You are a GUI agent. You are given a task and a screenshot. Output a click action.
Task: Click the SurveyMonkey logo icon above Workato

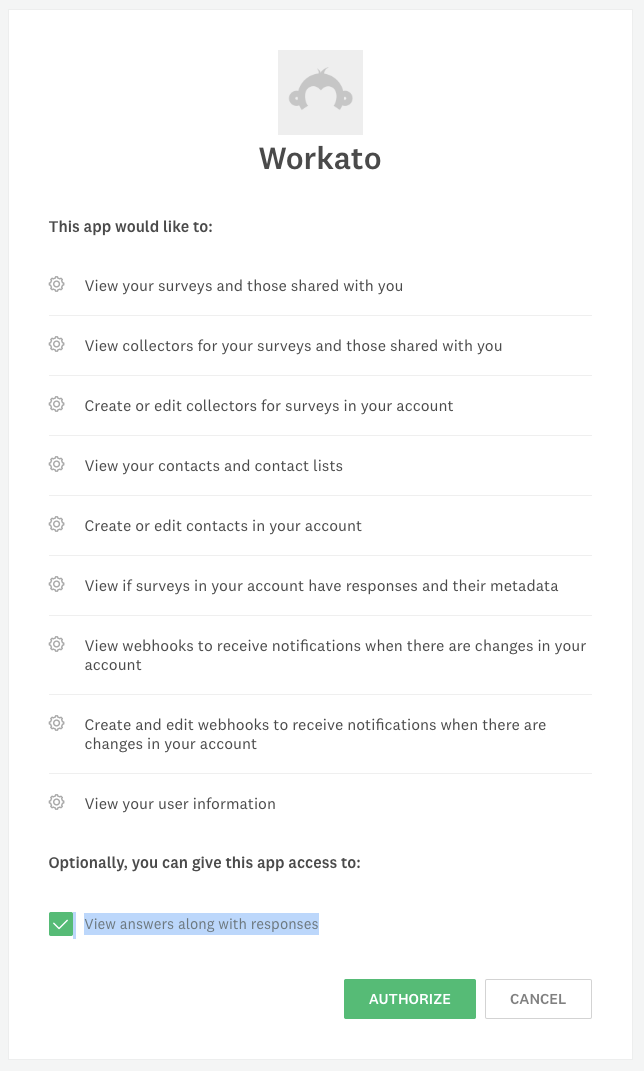320,91
